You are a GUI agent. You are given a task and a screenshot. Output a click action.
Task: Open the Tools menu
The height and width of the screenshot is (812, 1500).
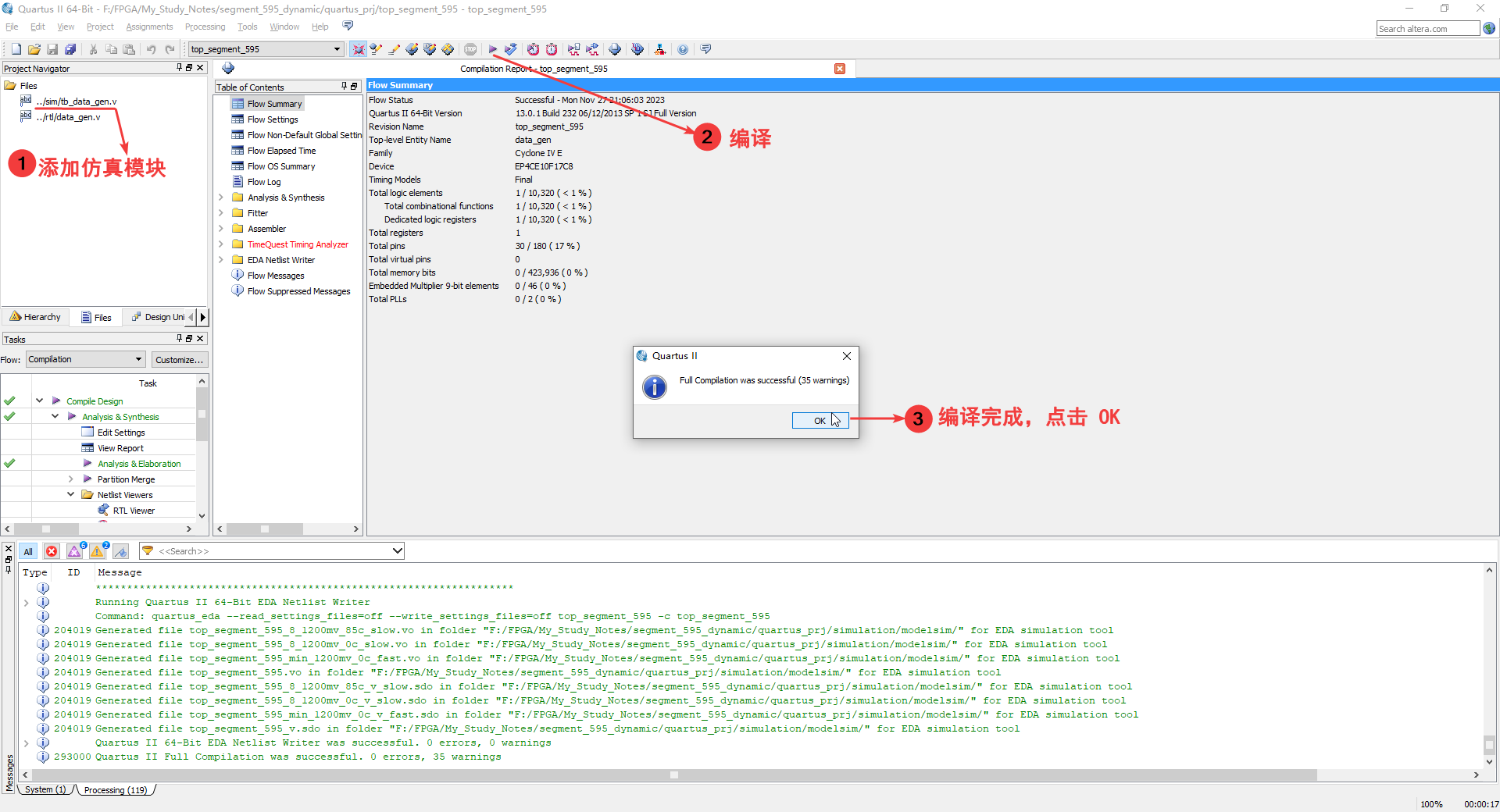click(247, 27)
